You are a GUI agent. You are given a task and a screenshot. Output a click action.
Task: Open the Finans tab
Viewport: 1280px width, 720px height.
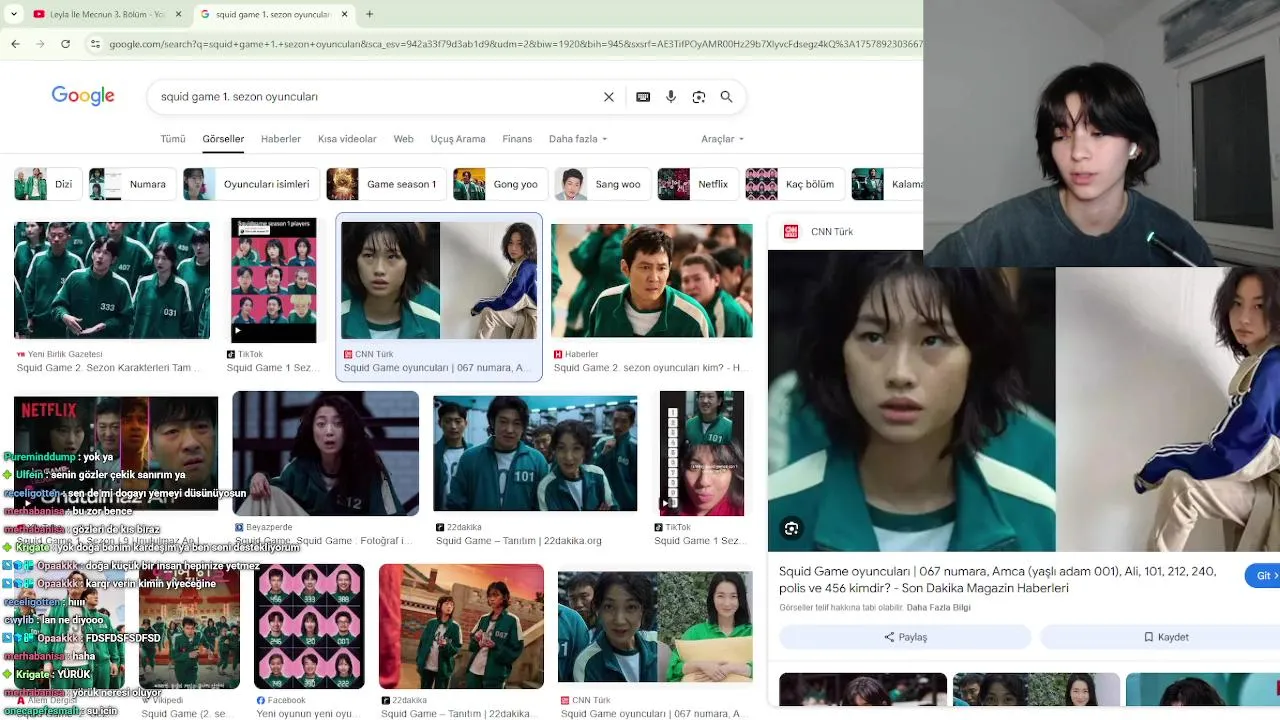[x=517, y=139]
